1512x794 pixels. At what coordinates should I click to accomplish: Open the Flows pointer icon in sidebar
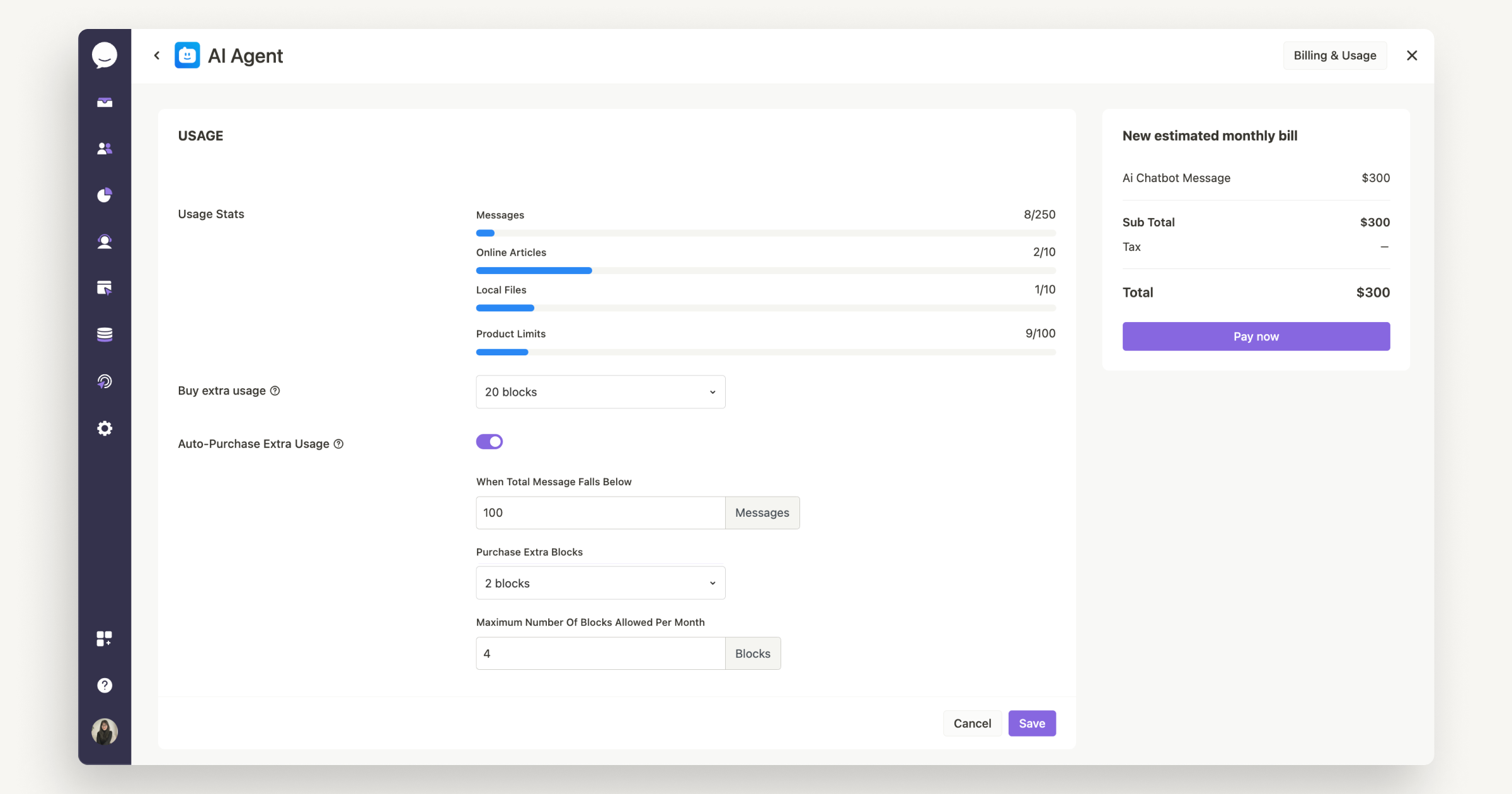pos(104,288)
